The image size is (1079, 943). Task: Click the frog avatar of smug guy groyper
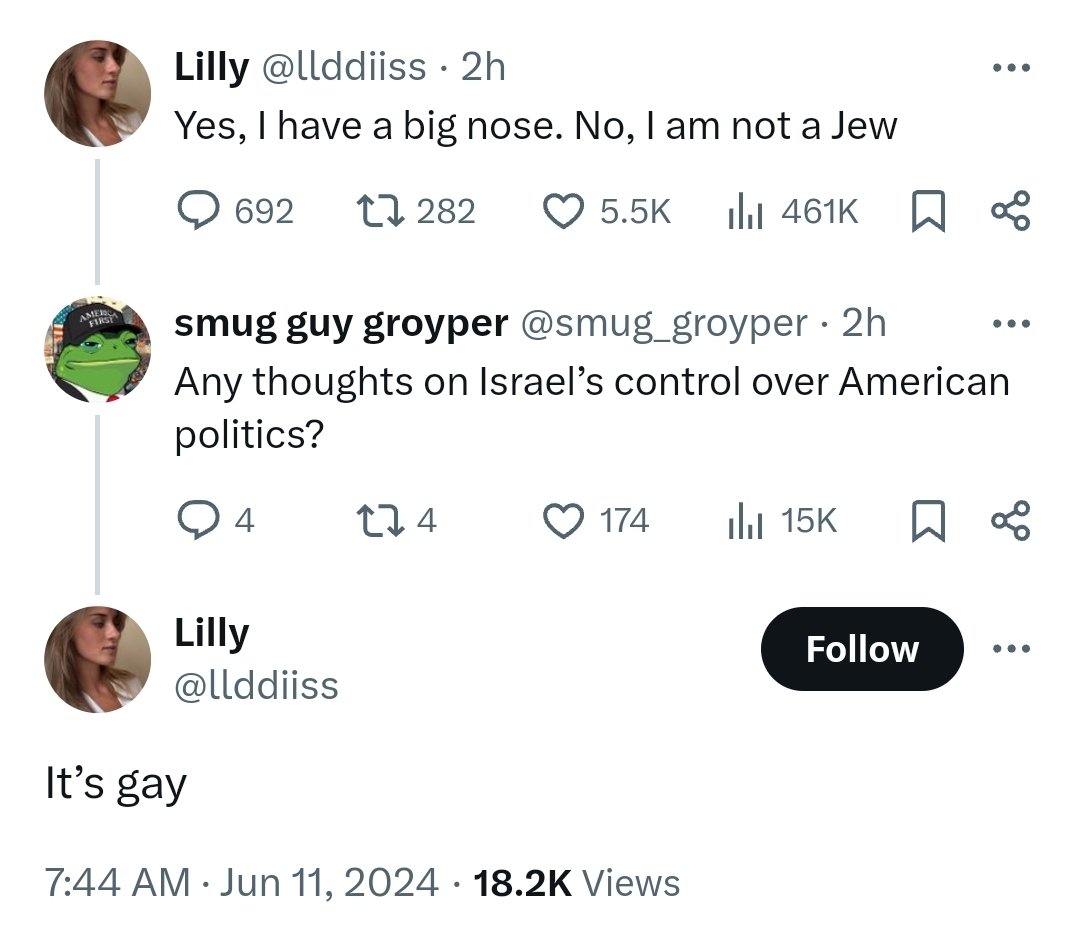97,350
